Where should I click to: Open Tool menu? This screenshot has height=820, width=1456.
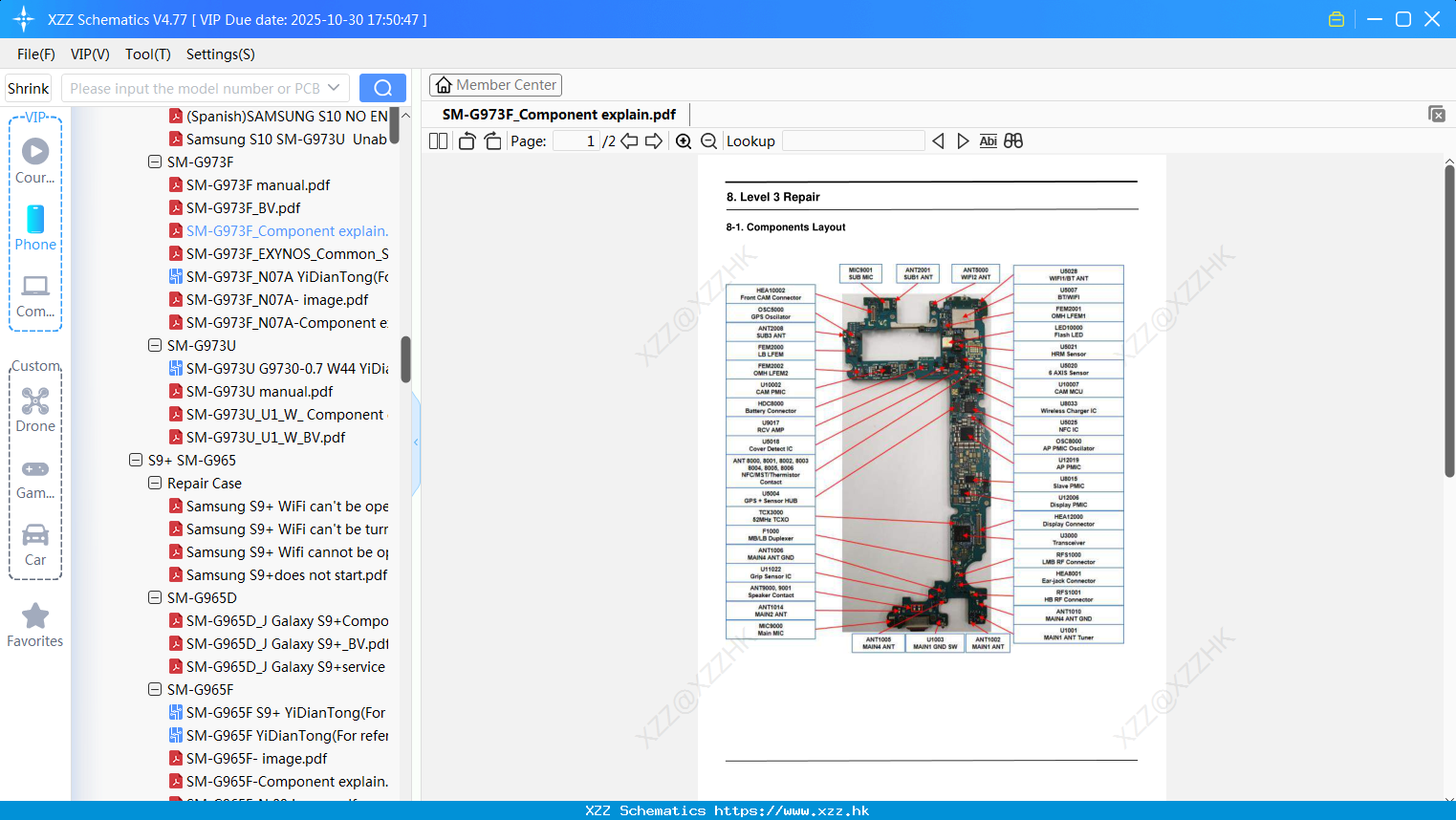pyautogui.click(x=147, y=54)
